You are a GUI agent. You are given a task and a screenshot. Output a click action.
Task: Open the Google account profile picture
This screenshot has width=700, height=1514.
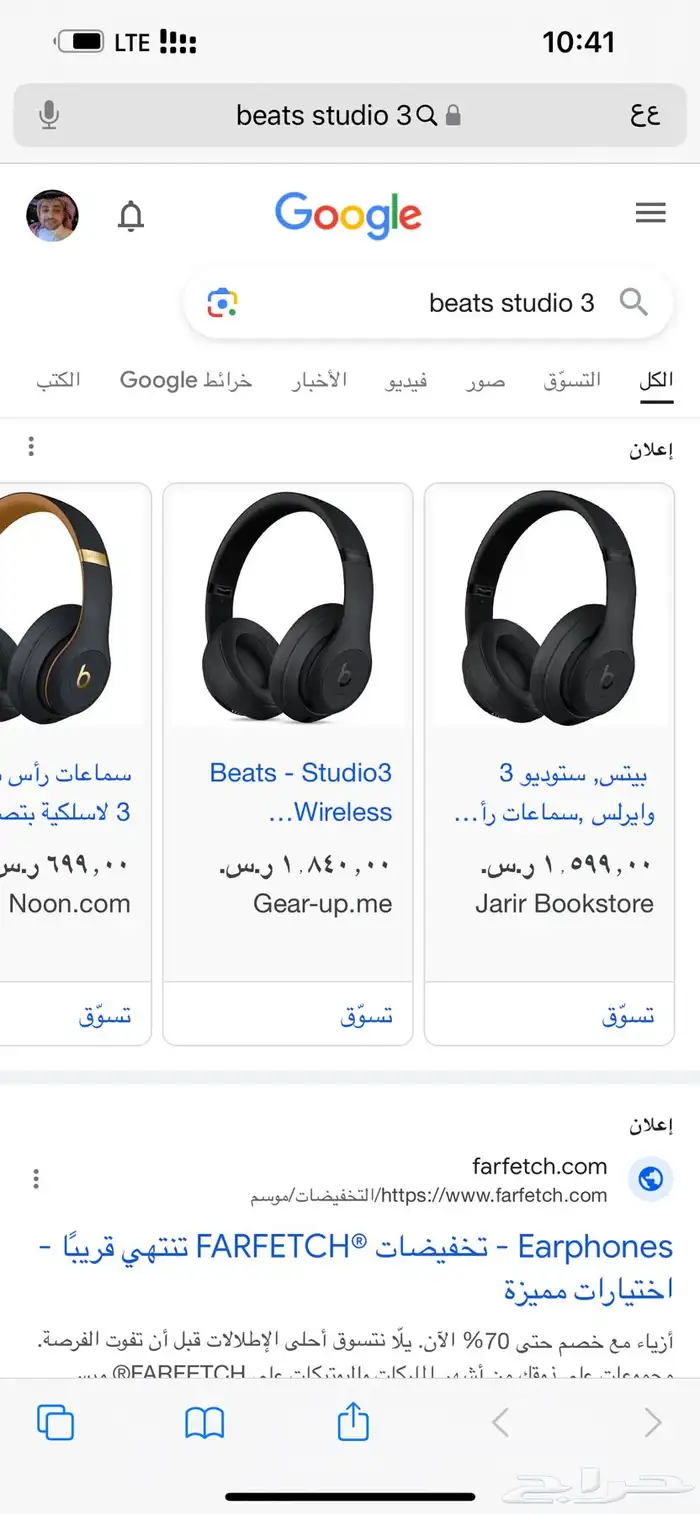click(53, 216)
